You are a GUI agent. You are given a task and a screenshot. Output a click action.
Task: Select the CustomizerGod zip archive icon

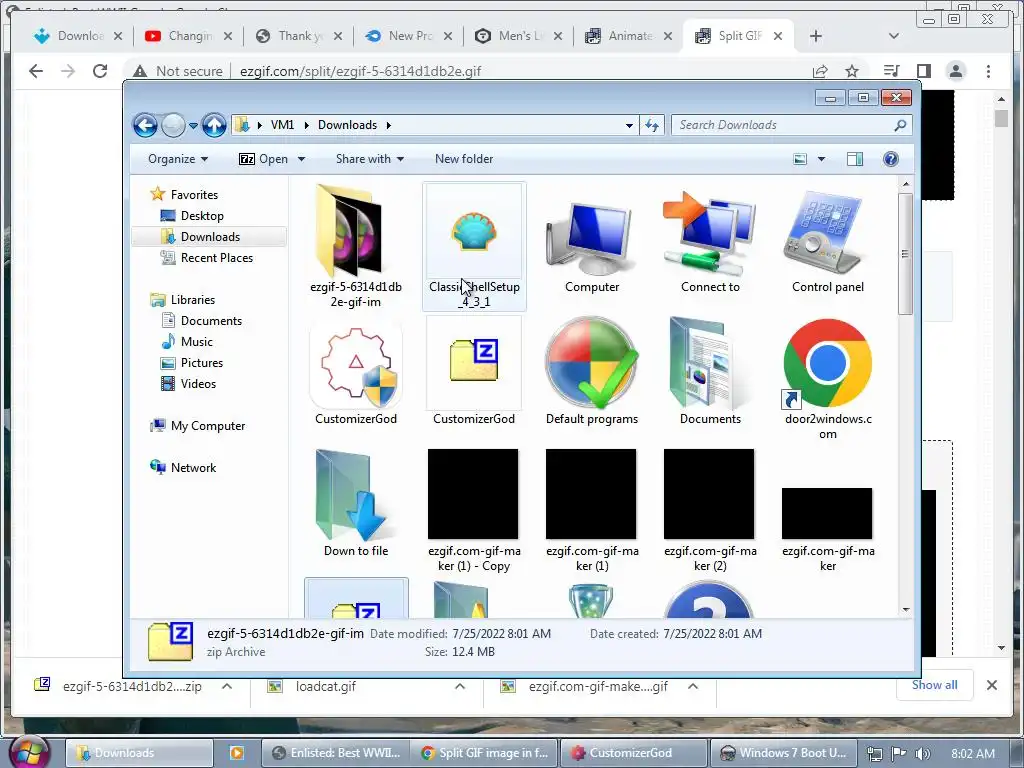pos(474,360)
